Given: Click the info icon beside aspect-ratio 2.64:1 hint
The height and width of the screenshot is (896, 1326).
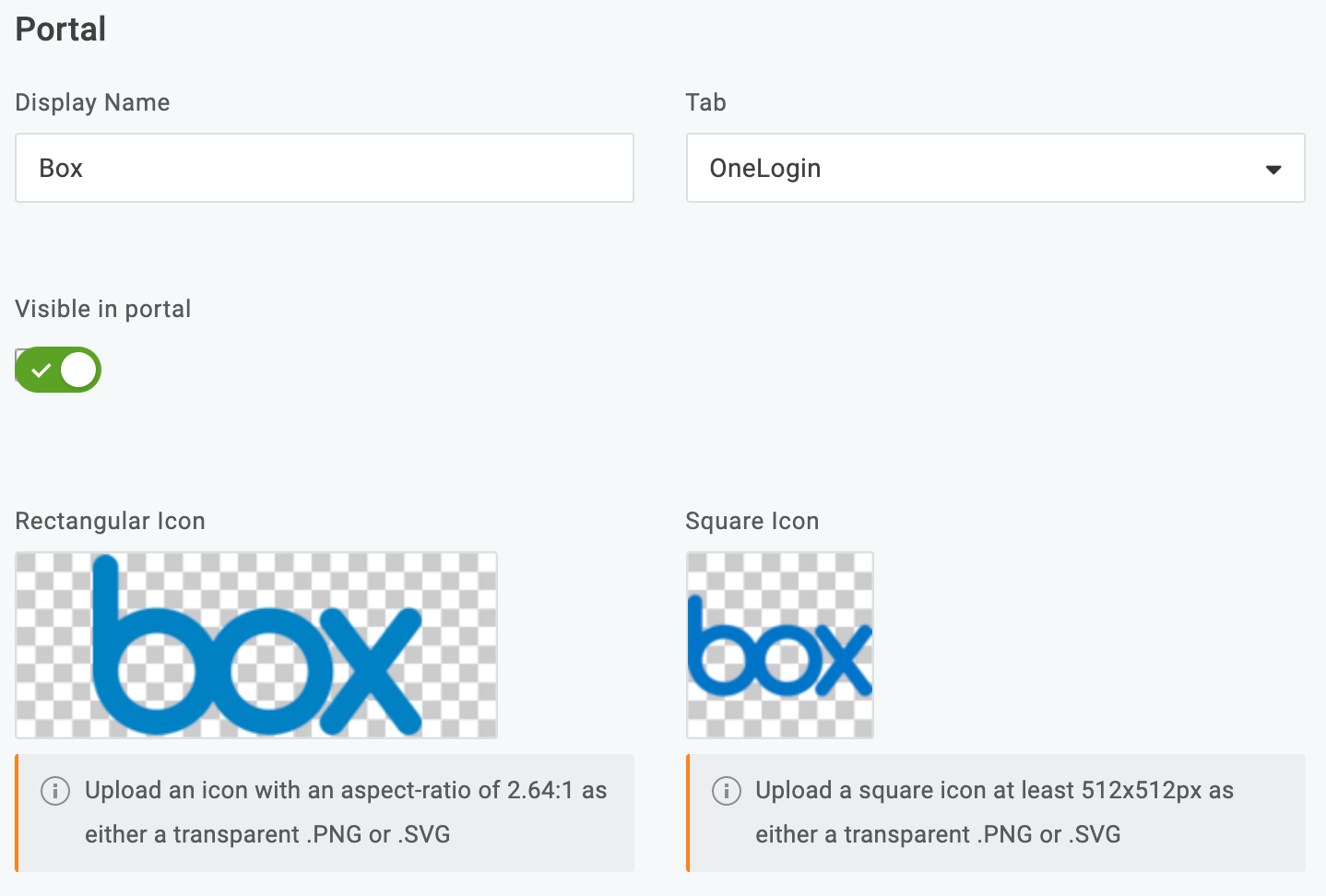Looking at the screenshot, I should (55, 791).
